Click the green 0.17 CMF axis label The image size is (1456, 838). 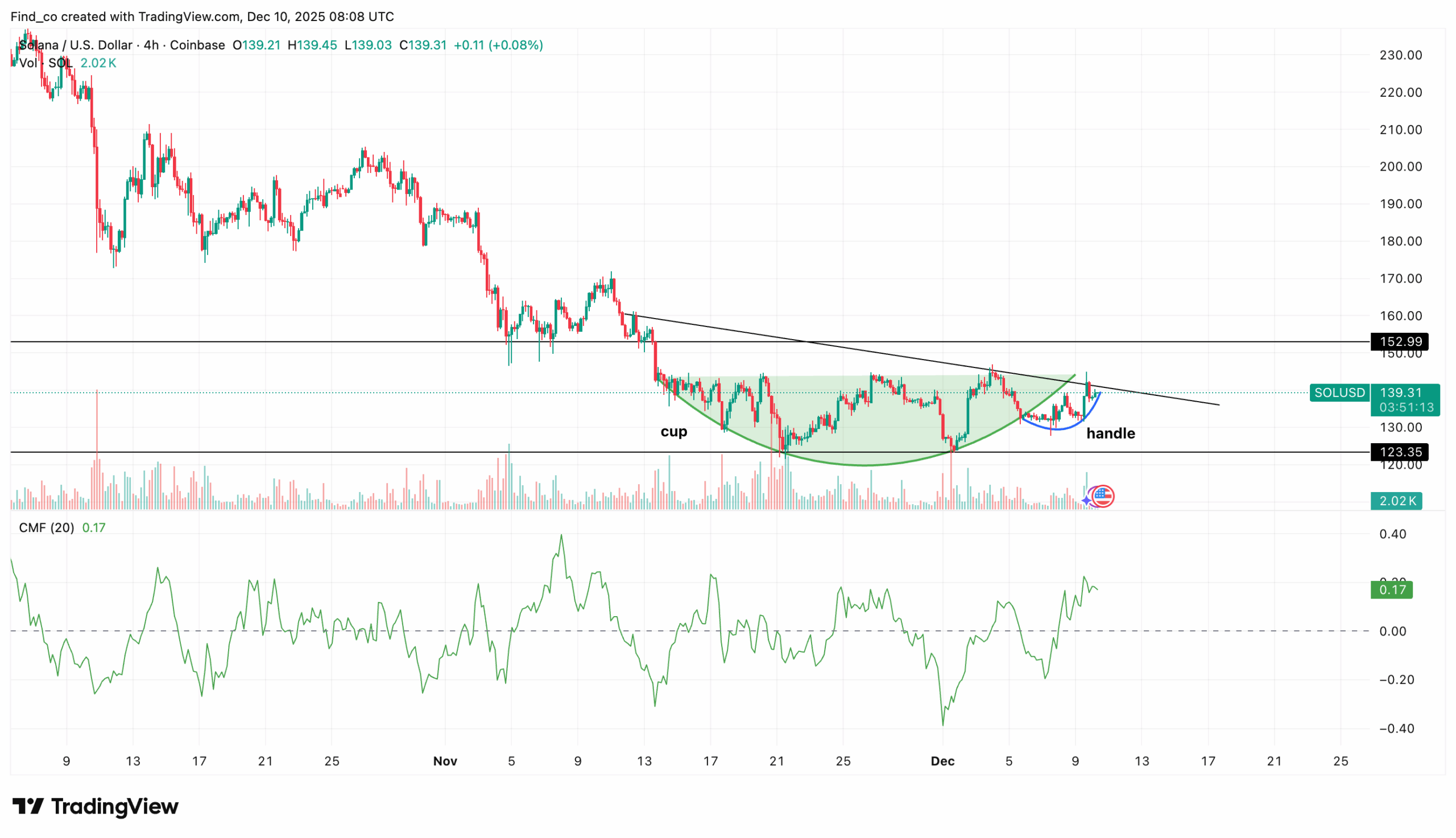[x=1391, y=589]
